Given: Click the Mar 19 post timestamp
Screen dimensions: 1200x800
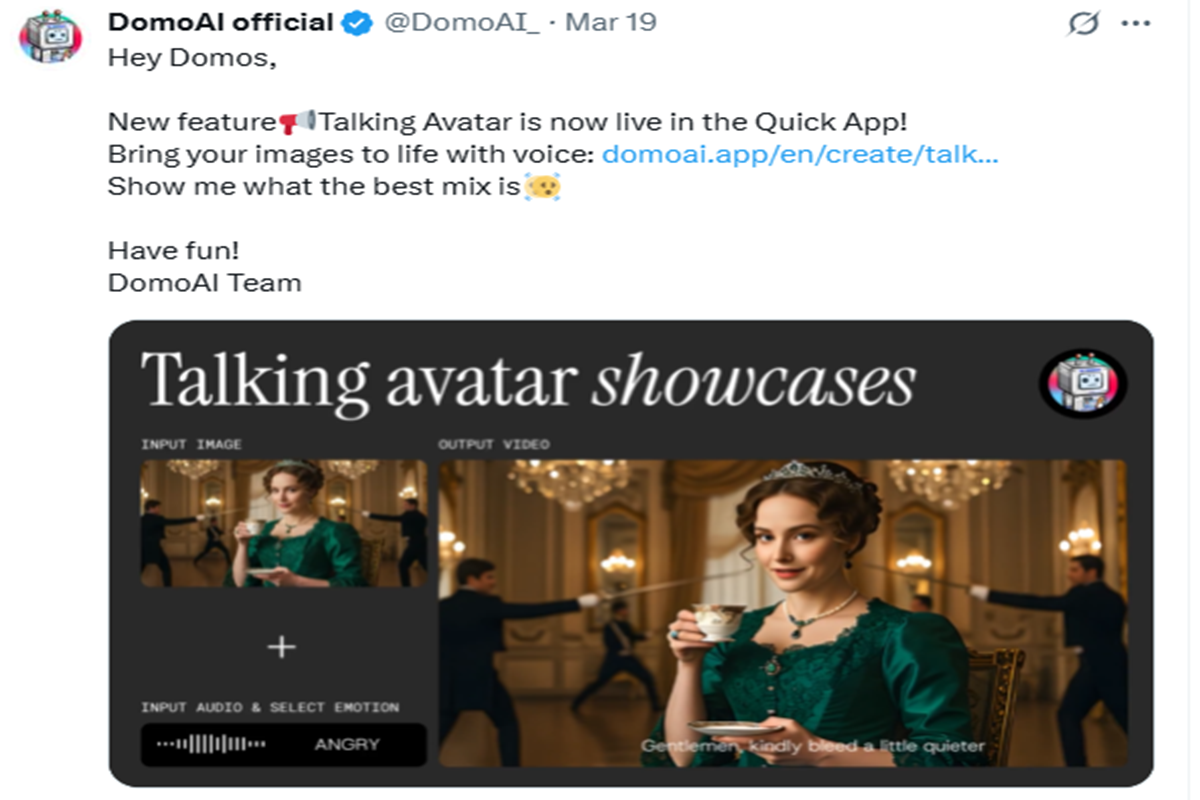Looking at the screenshot, I should (611, 22).
